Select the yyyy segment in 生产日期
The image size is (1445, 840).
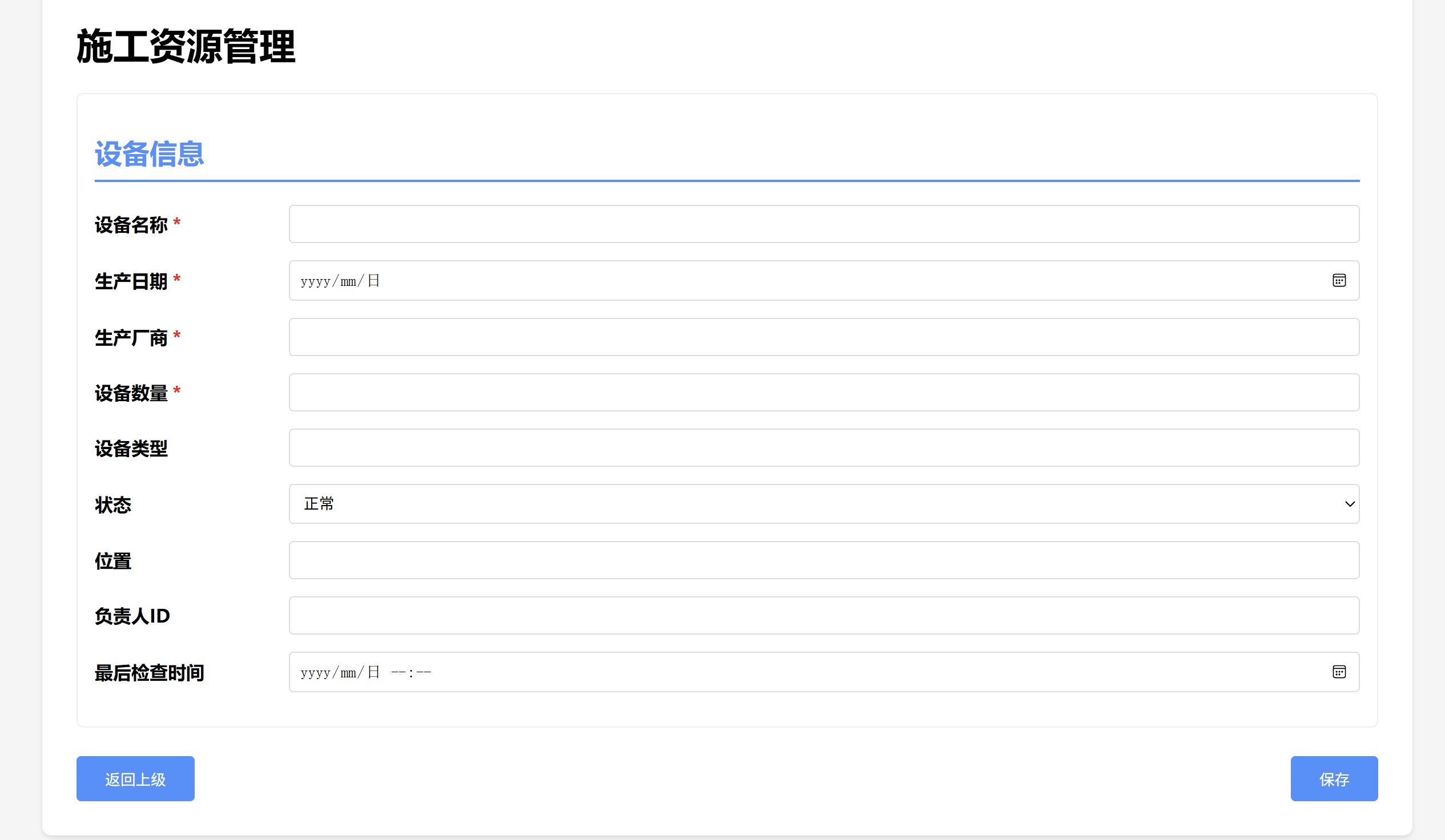(315, 281)
